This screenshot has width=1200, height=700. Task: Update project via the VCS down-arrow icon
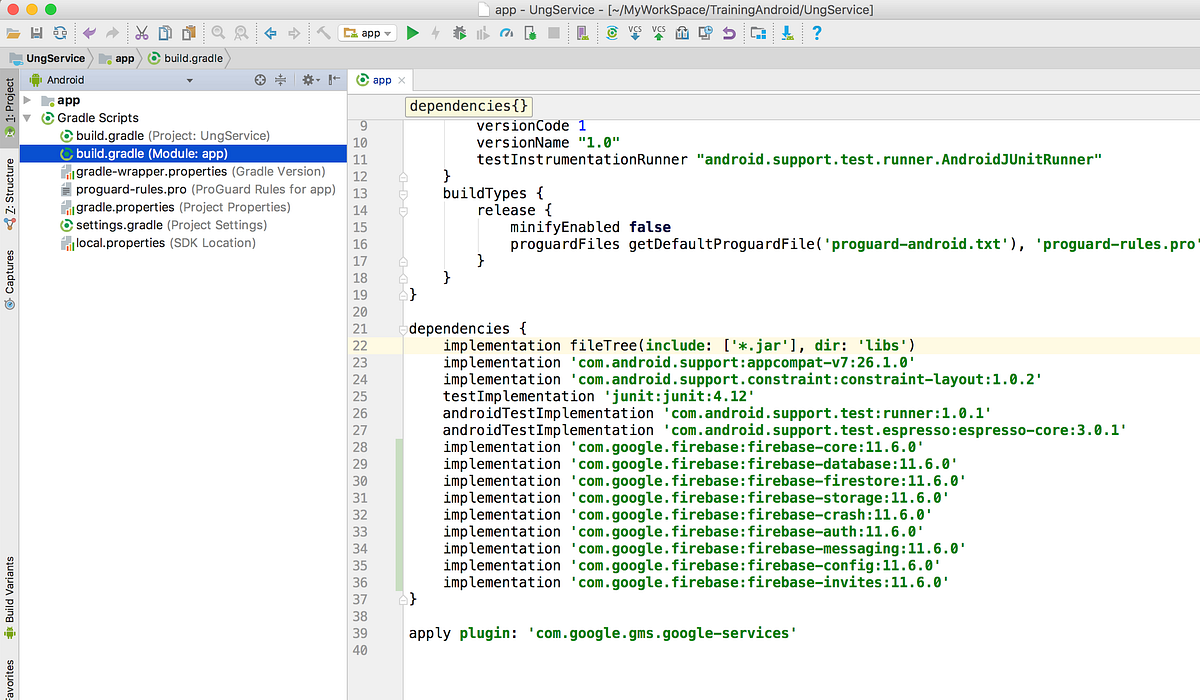click(x=634, y=32)
